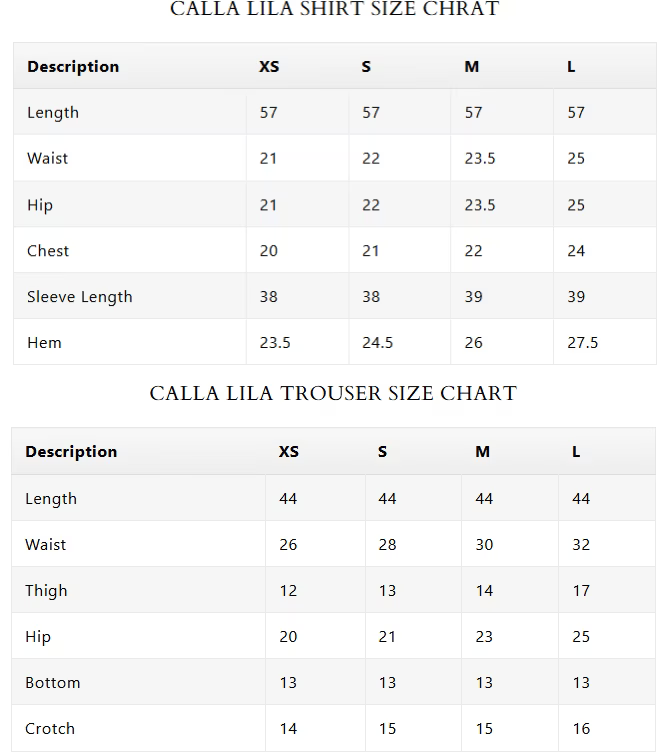Click the trouser Length value 44 for S
Screen dimensions: 667x755
[387, 498]
